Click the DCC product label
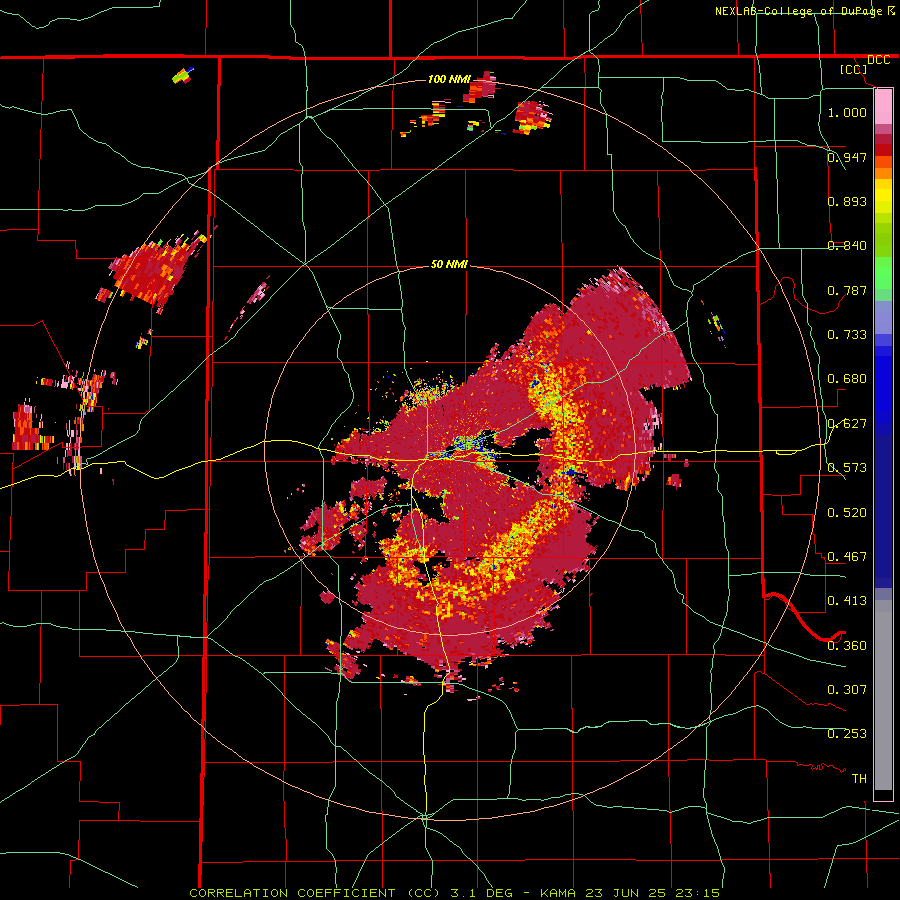Viewport: 900px width, 900px height. [878, 60]
